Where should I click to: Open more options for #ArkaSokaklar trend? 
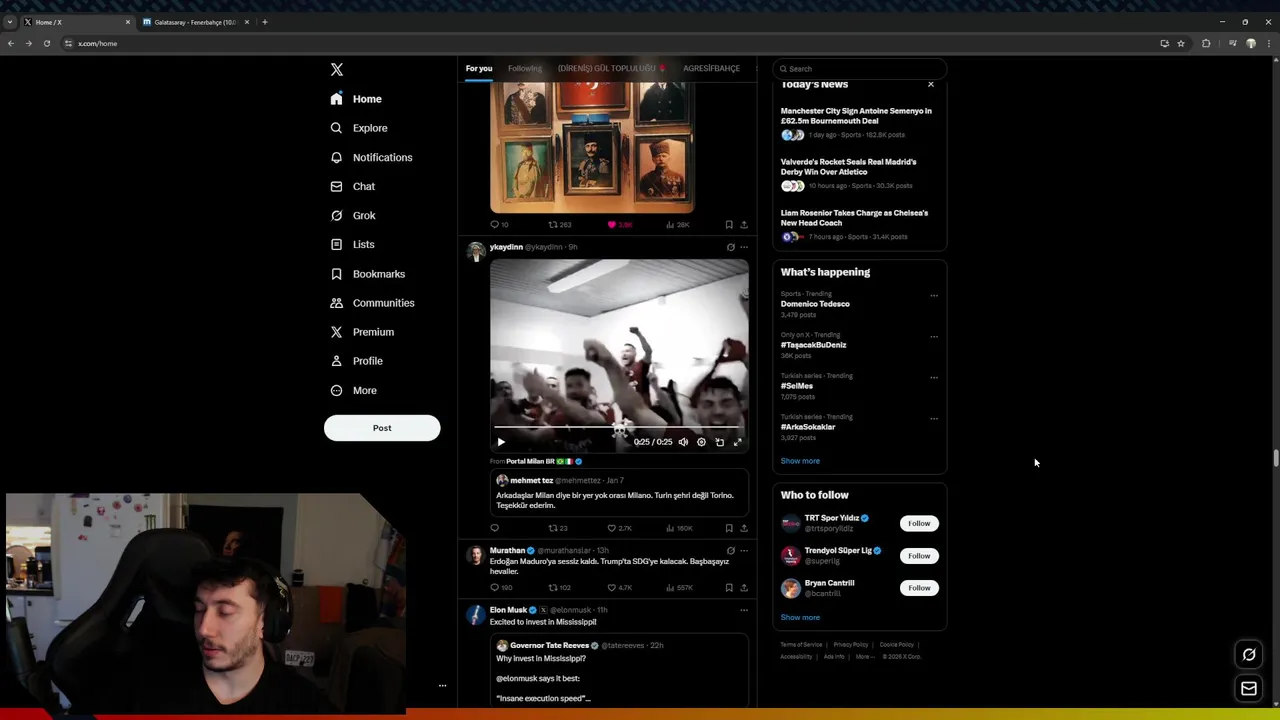pos(934,419)
